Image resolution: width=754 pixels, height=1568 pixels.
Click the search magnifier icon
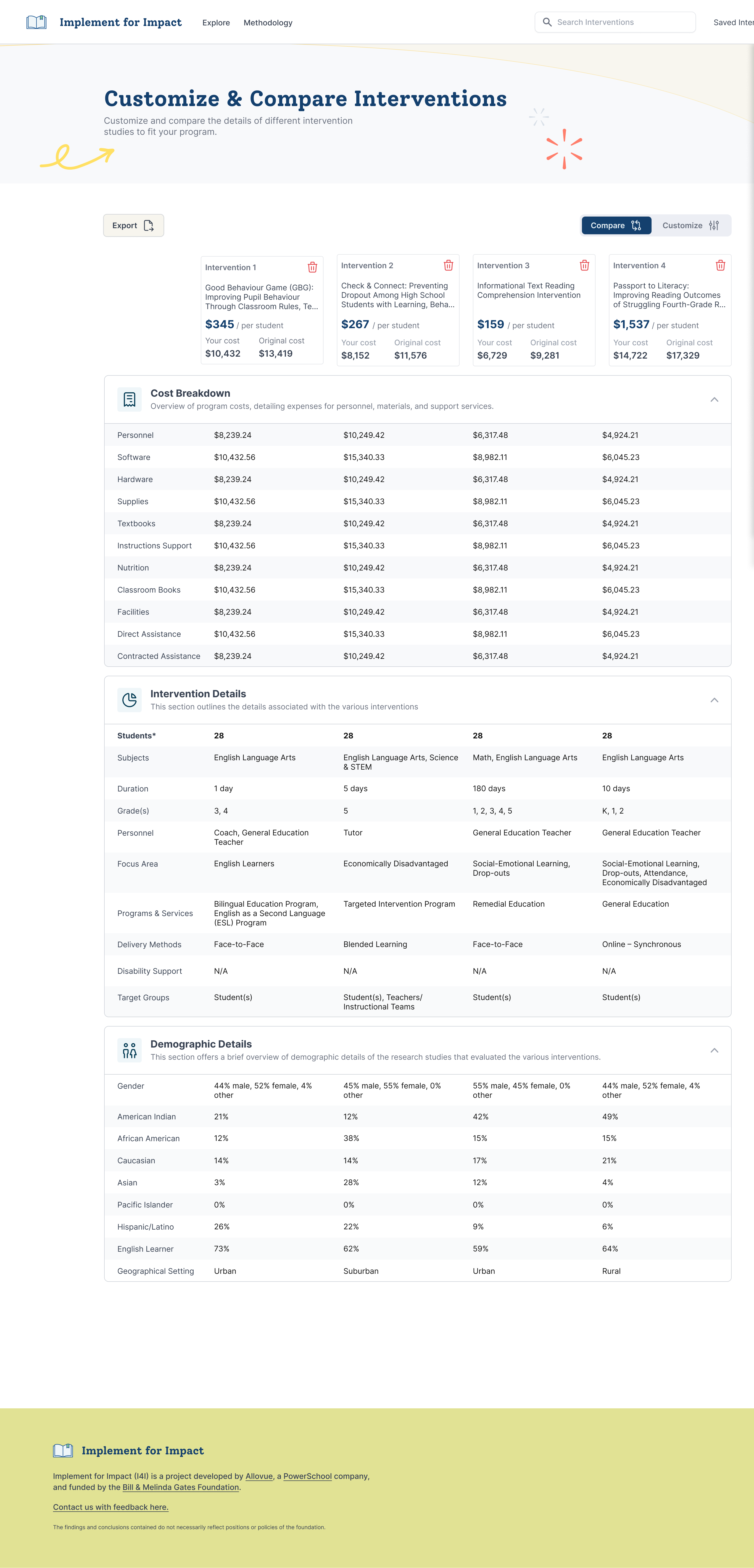(x=547, y=22)
